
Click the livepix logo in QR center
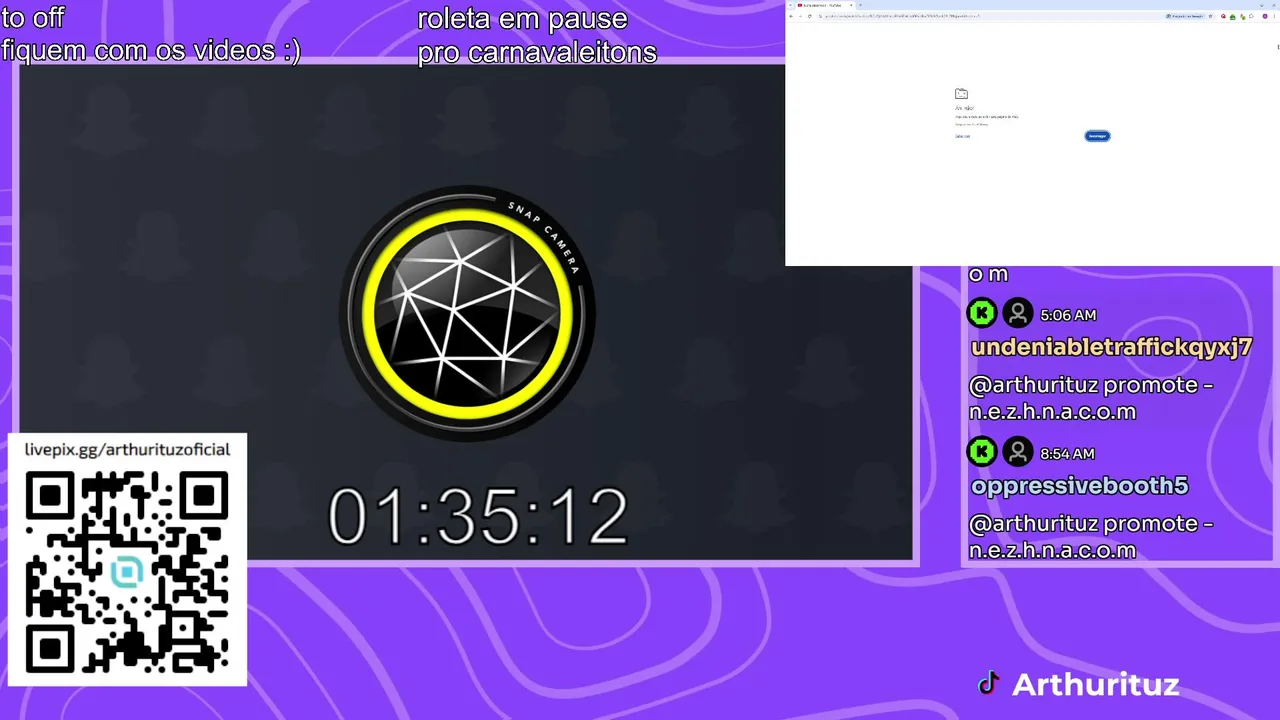pyautogui.click(x=127, y=572)
